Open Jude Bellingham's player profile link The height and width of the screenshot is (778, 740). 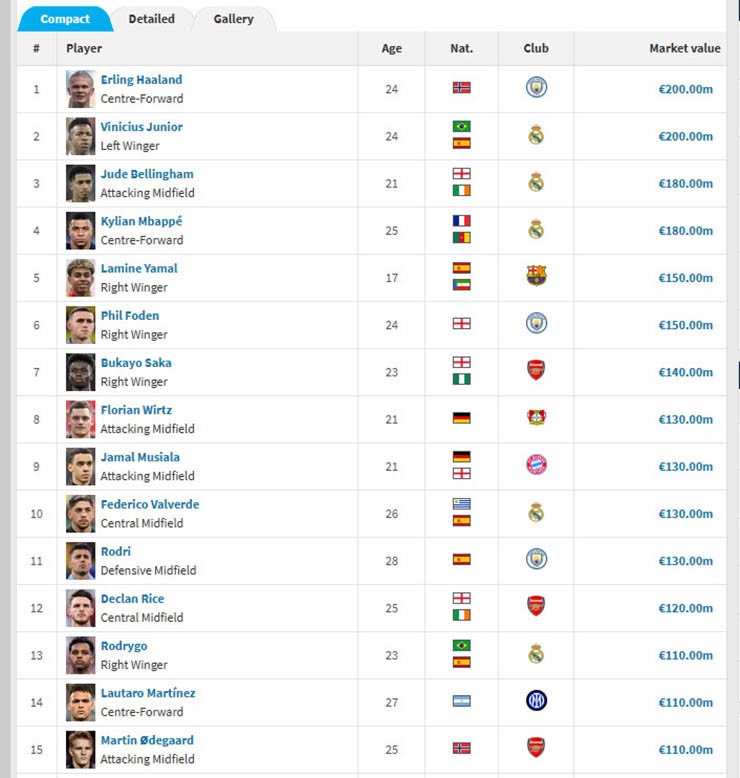click(x=147, y=174)
